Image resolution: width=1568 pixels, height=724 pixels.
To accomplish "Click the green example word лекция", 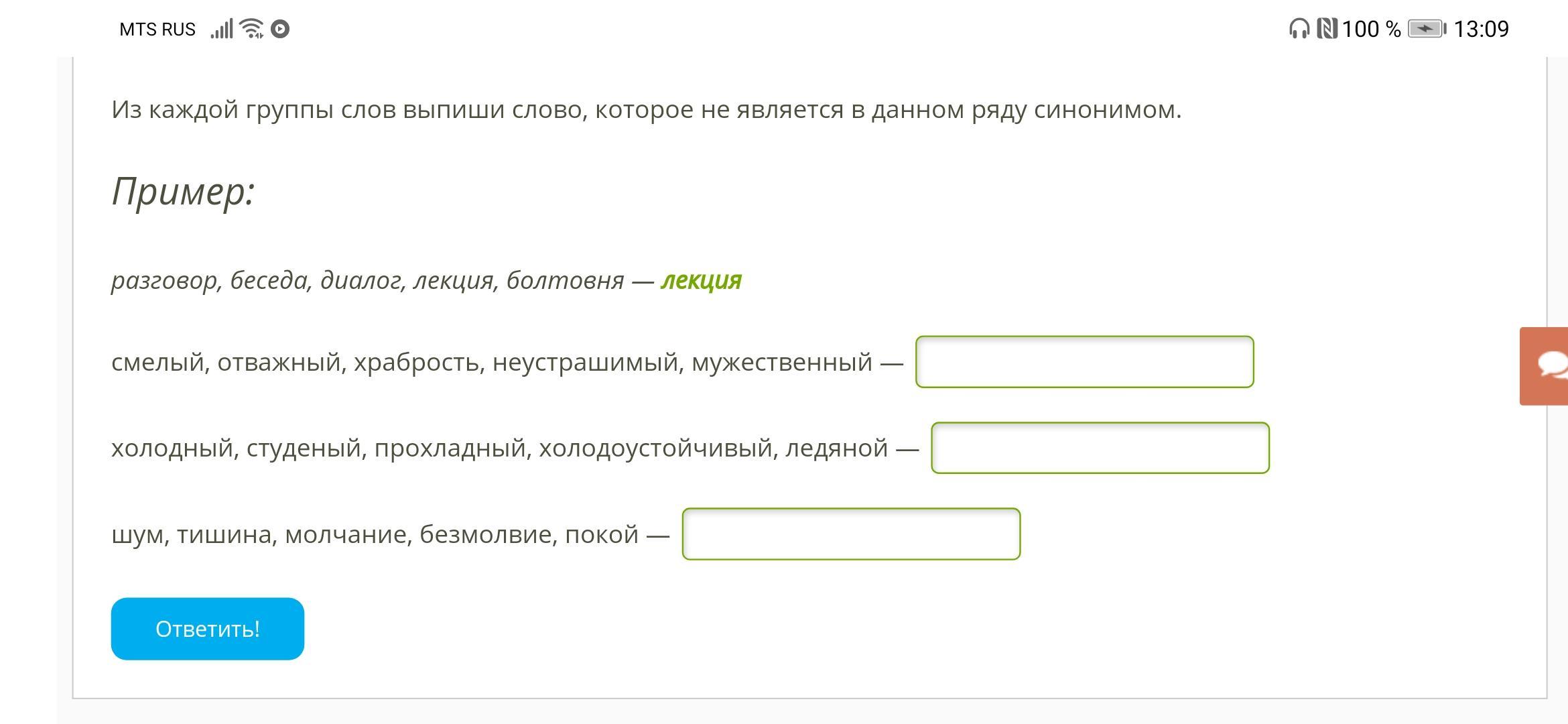I will click(701, 280).
